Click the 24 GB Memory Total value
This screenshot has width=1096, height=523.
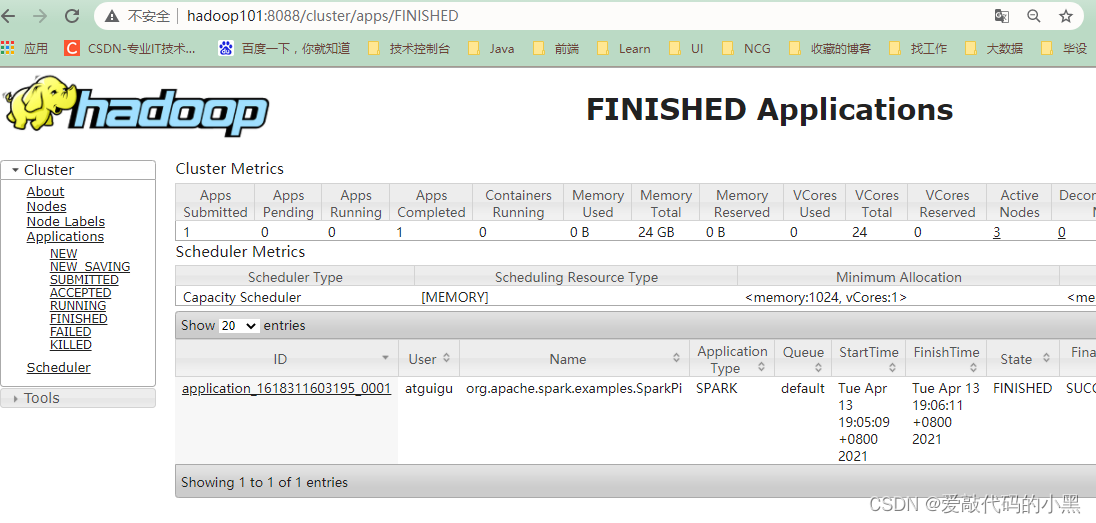656,232
